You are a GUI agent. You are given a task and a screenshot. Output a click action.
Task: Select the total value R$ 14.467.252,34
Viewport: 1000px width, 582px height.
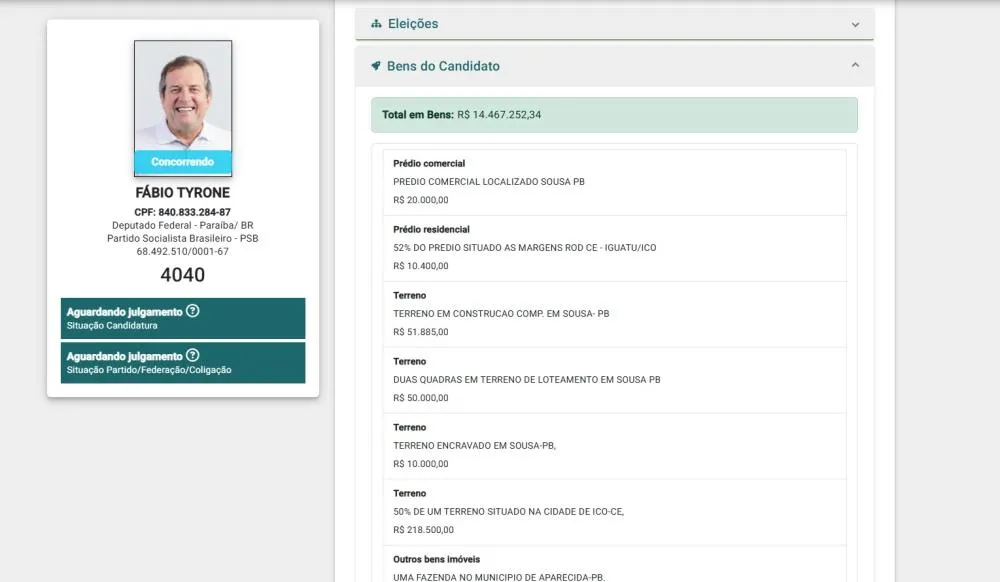pos(499,115)
